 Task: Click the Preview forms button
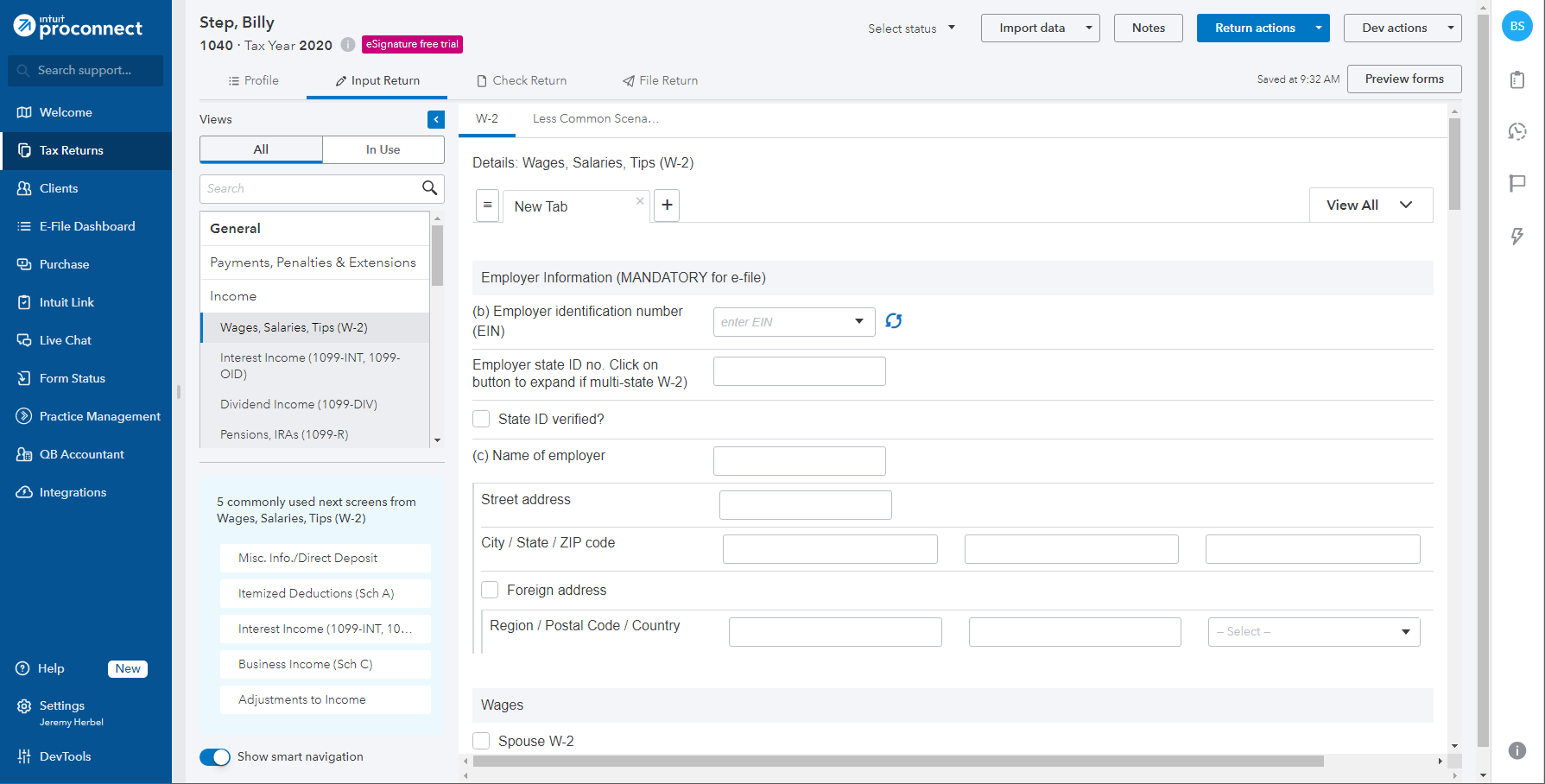(1404, 79)
